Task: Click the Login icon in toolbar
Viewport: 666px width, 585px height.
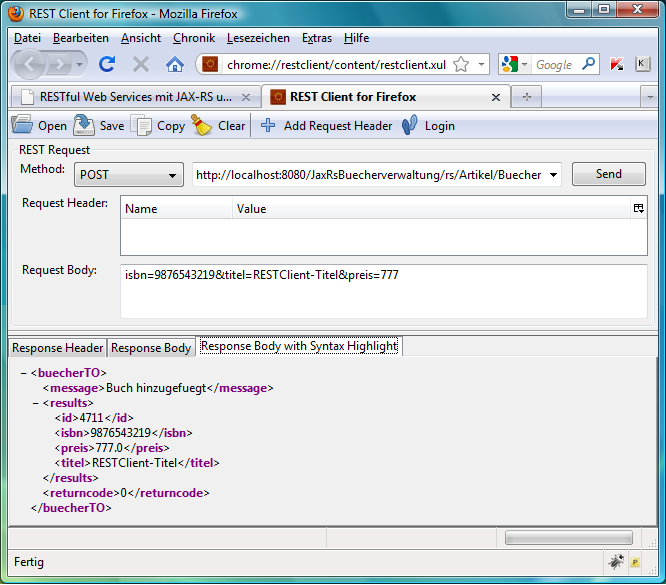Action: click(x=409, y=125)
